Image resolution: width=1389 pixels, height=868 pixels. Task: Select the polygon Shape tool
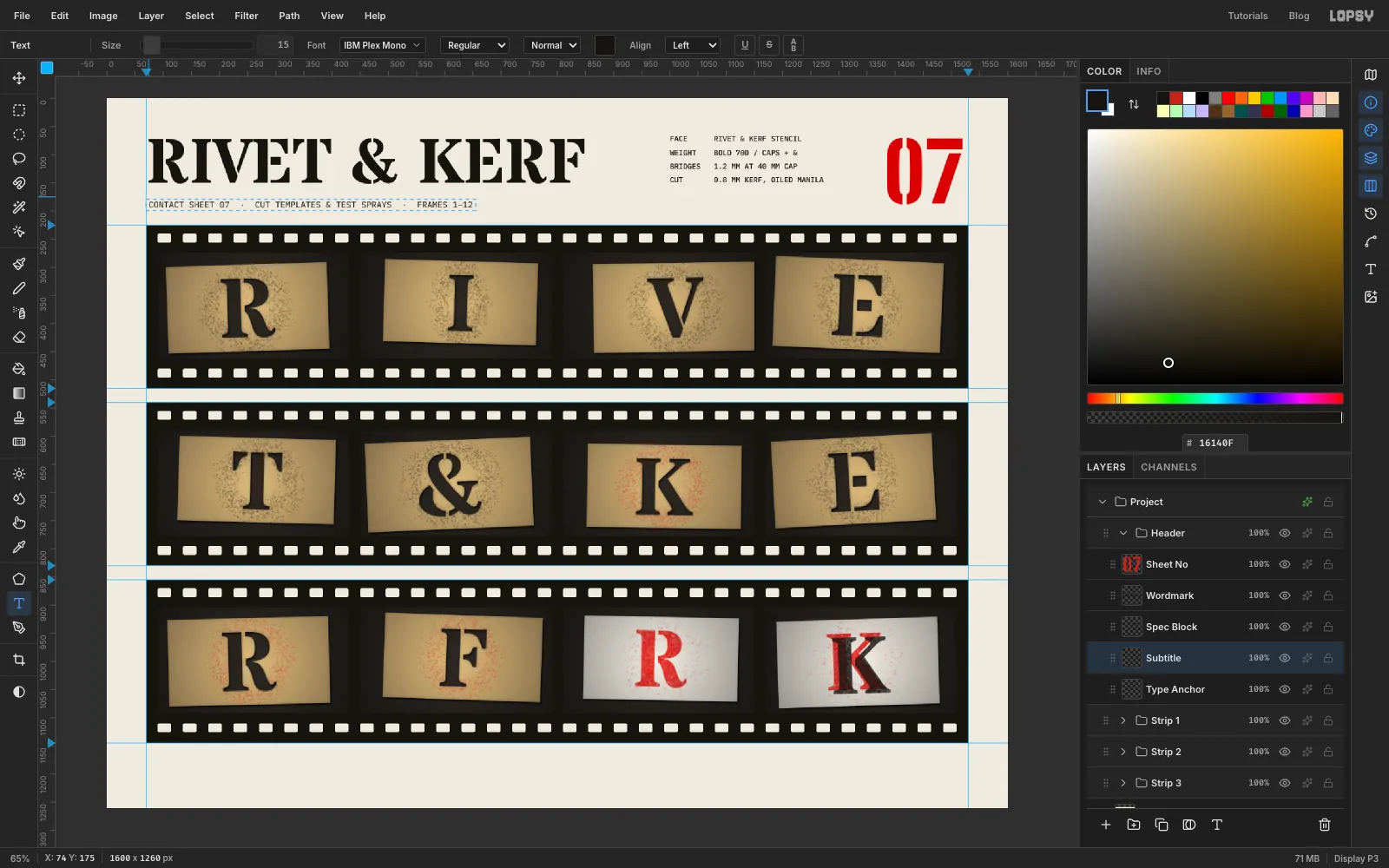19,579
